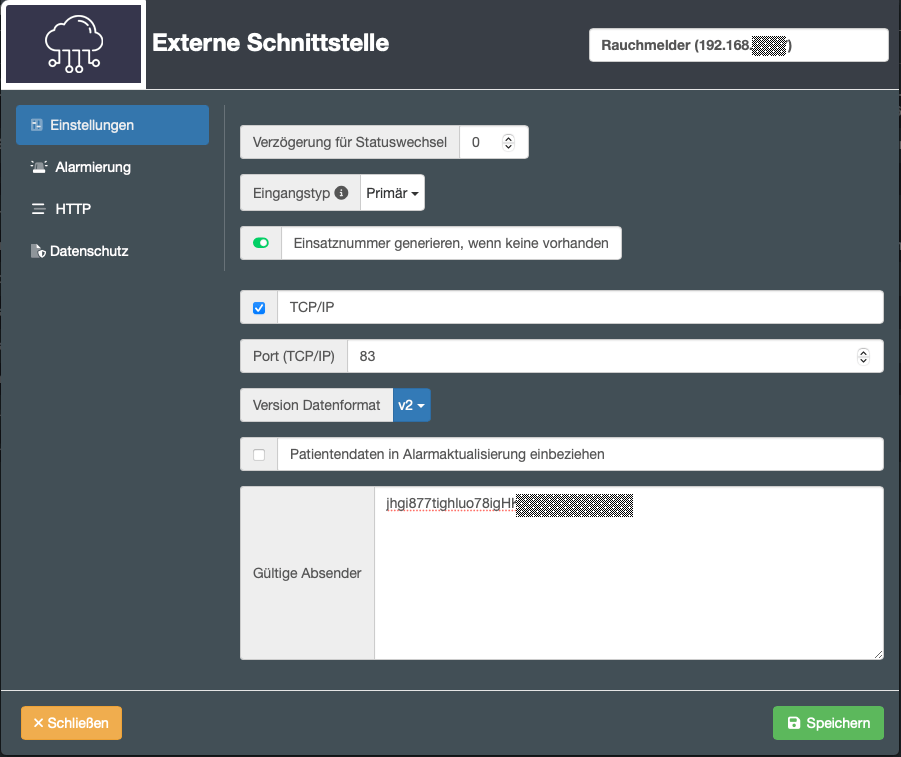Enable Patientendaten in Alarmaktualisierung checkbox
901x757 pixels.
259,454
